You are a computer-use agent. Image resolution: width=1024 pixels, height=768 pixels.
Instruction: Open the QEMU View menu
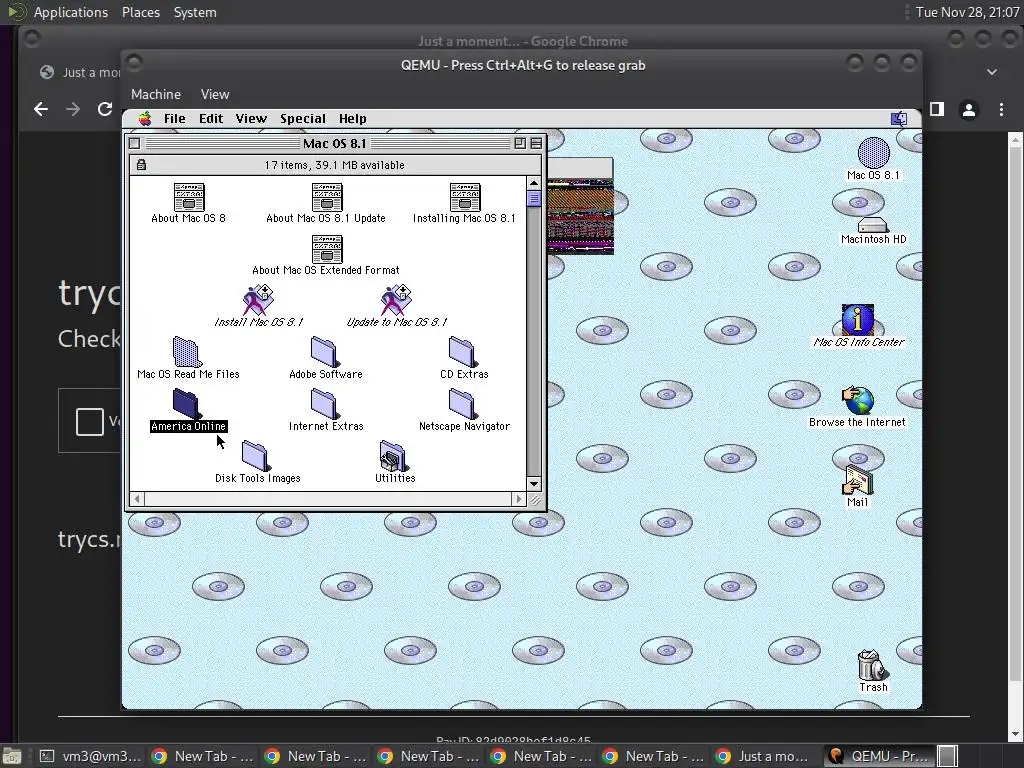[x=215, y=94]
